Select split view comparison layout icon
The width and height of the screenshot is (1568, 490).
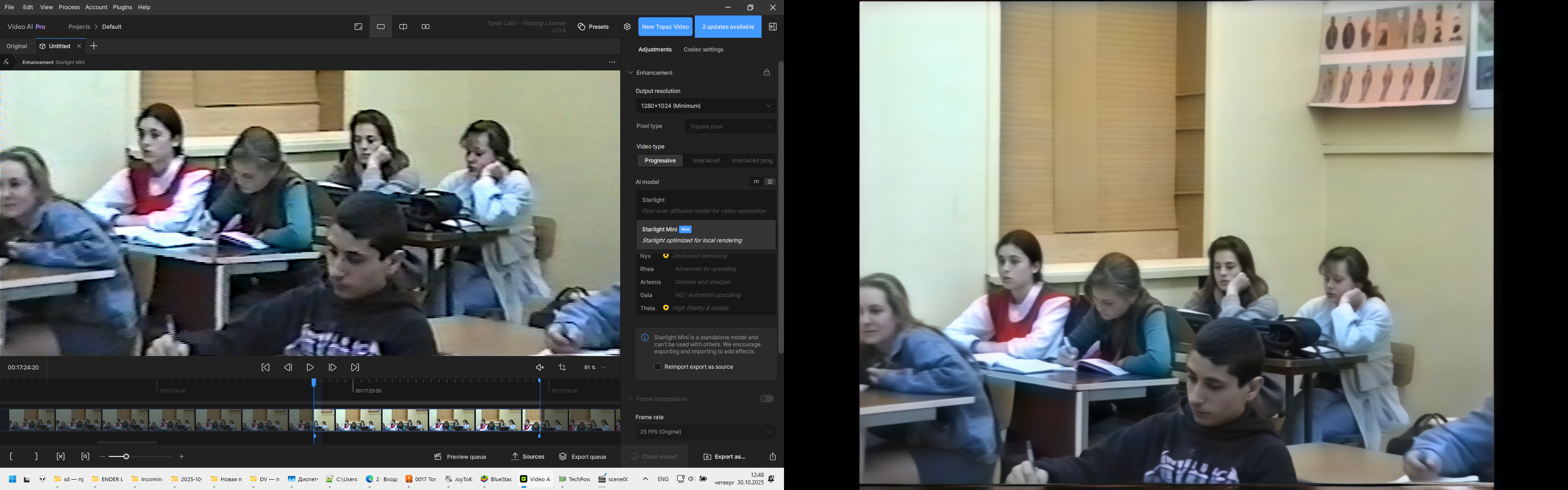(x=403, y=27)
